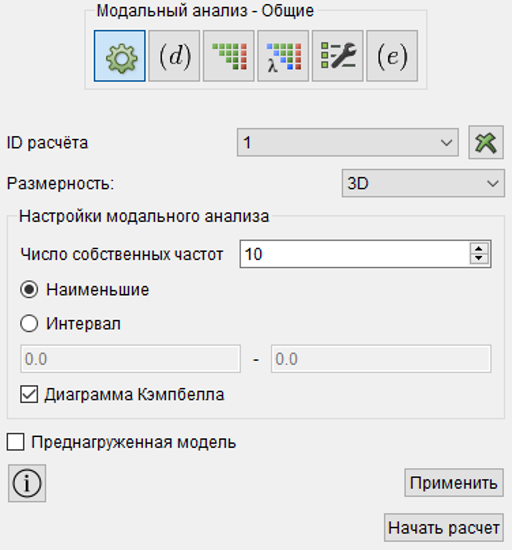Screen dimensions: 512x550
Task: Click the Начать расчет button
Action: (444, 528)
